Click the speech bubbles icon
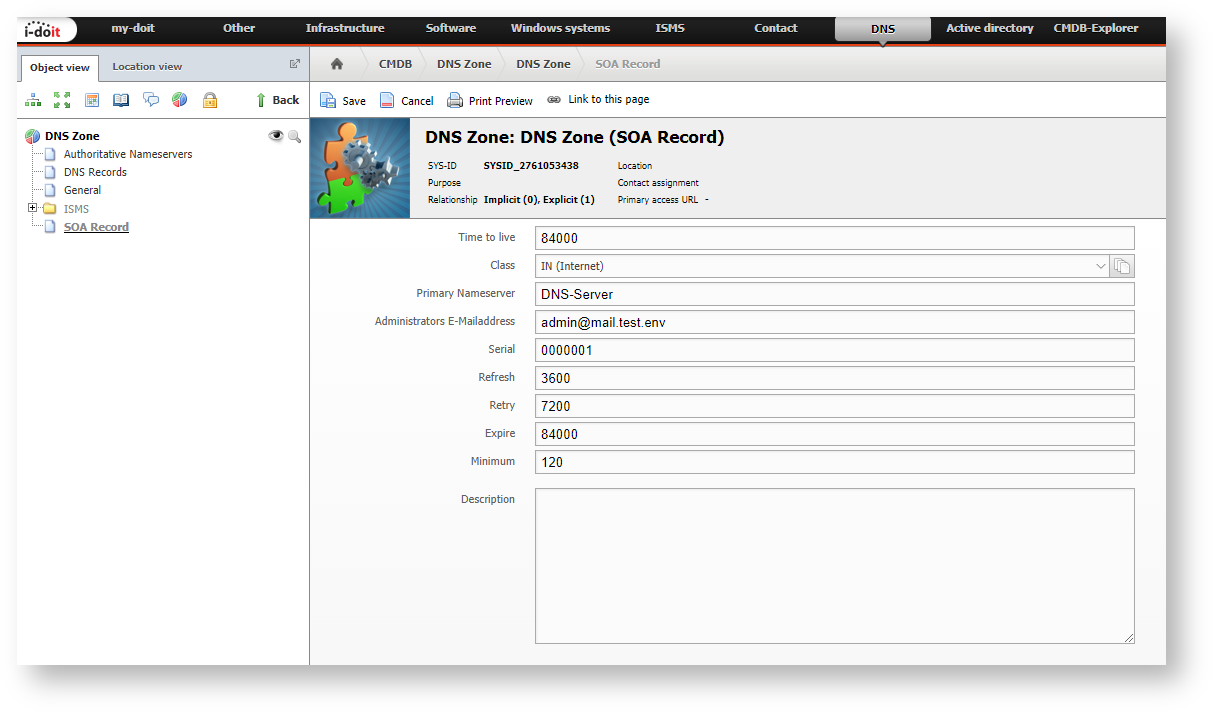The width and height of the screenshot is (1214, 713). [151, 100]
